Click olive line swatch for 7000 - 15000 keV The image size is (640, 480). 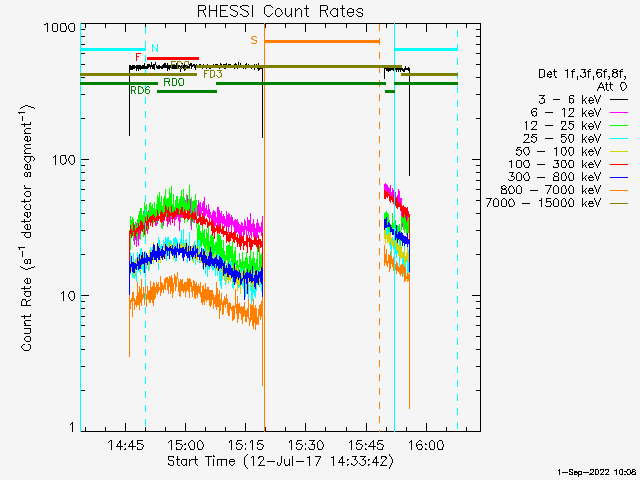click(x=618, y=203)
